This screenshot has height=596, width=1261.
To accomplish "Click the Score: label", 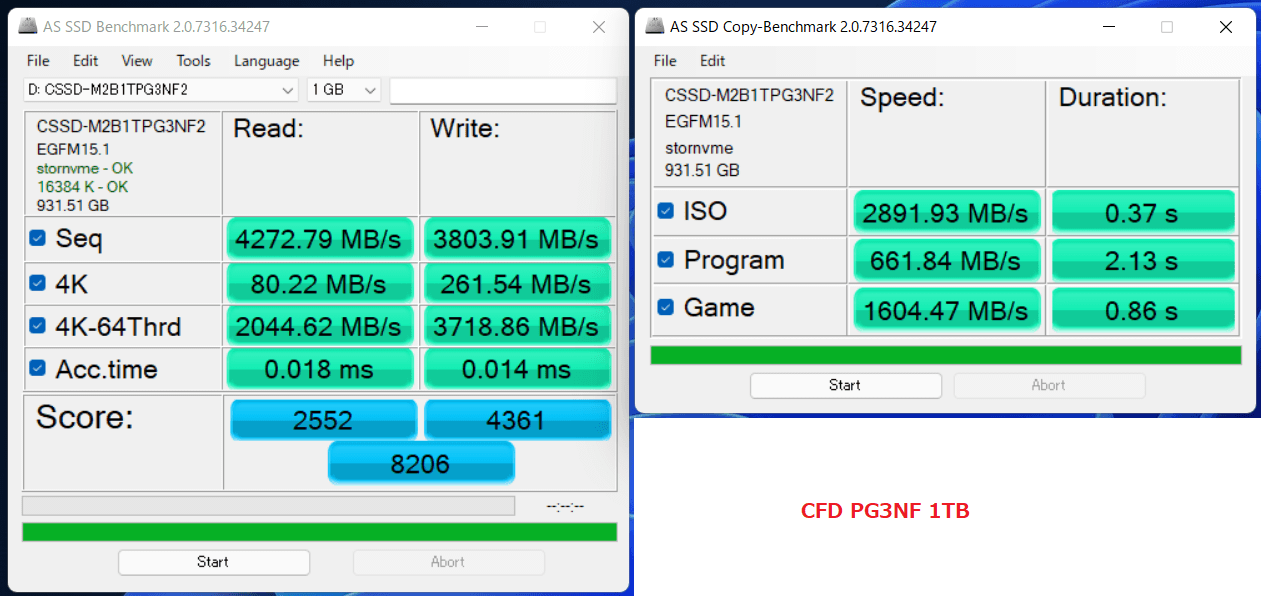I will pos(84,417).
